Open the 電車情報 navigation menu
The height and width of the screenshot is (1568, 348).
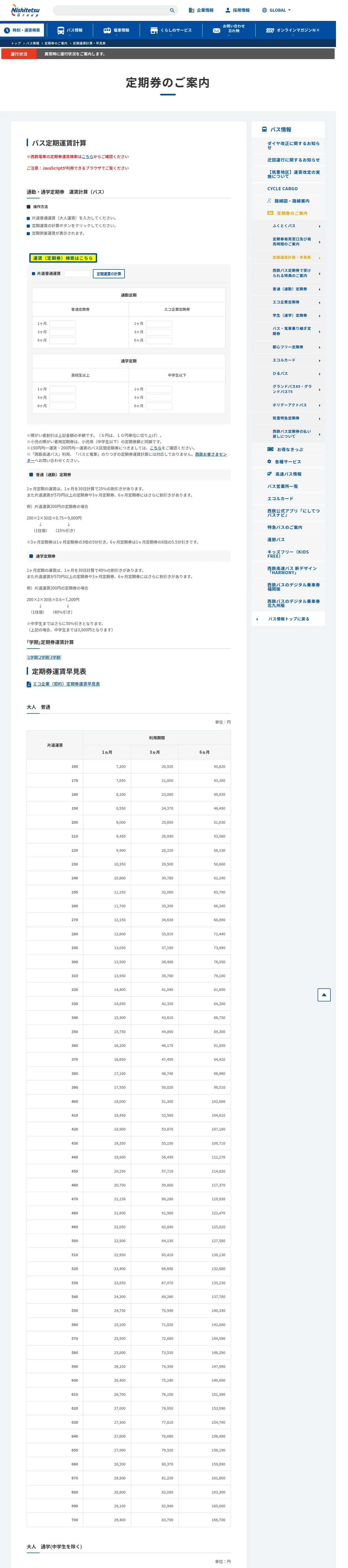(116, 30)
